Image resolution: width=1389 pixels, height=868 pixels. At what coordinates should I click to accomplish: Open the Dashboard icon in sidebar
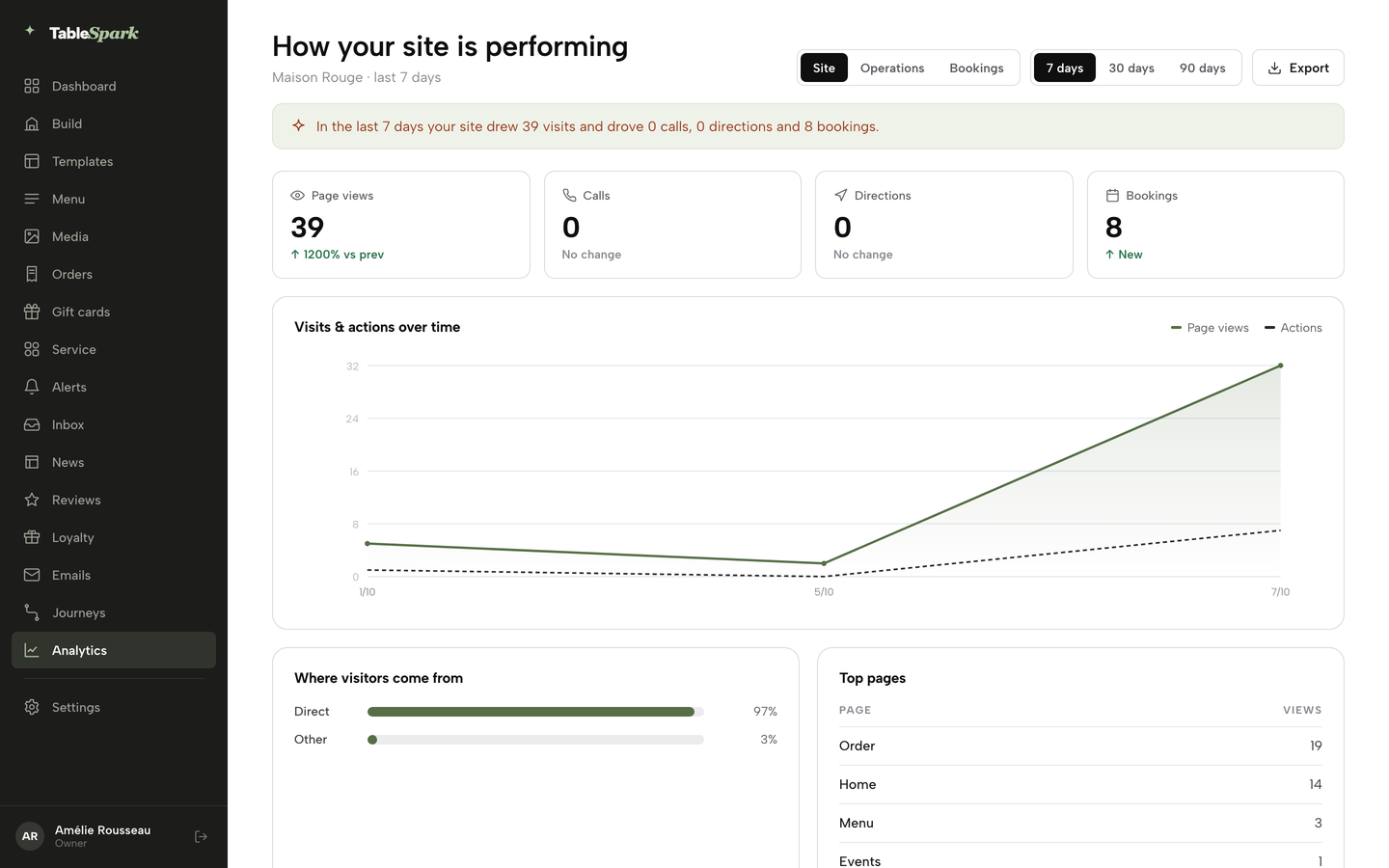point(32,86)
